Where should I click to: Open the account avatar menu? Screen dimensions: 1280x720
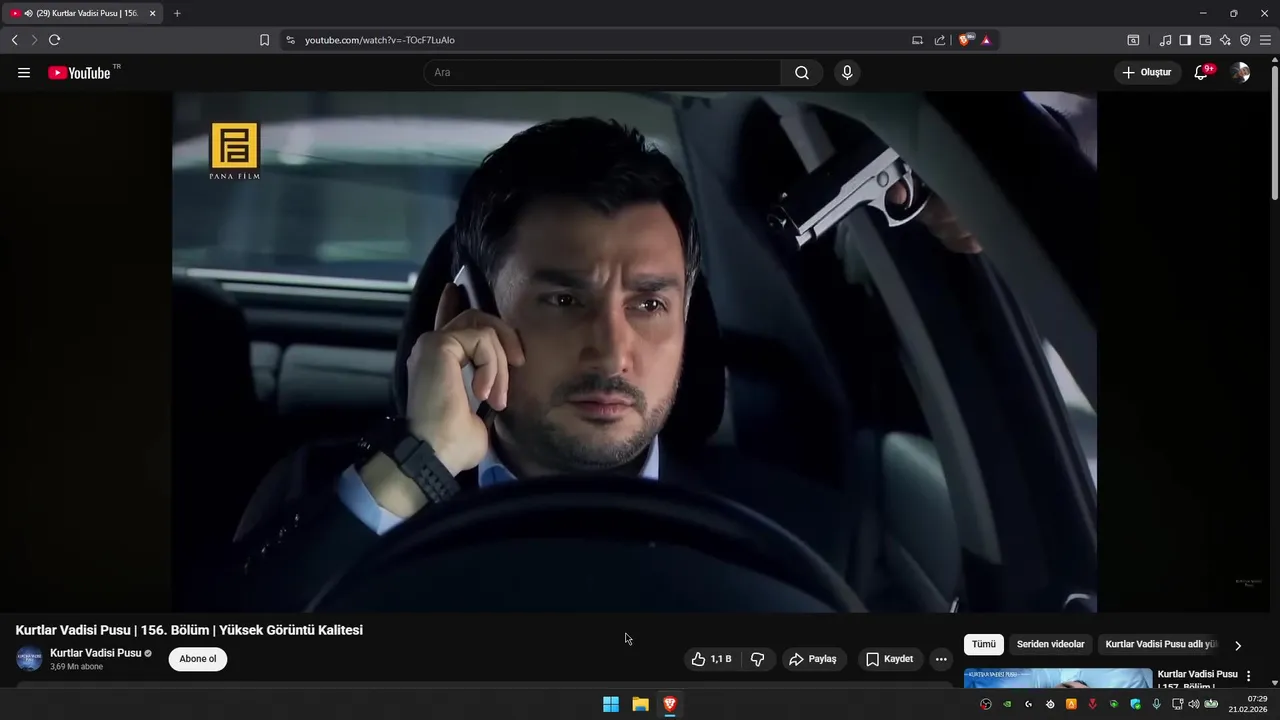point(1240,72)
